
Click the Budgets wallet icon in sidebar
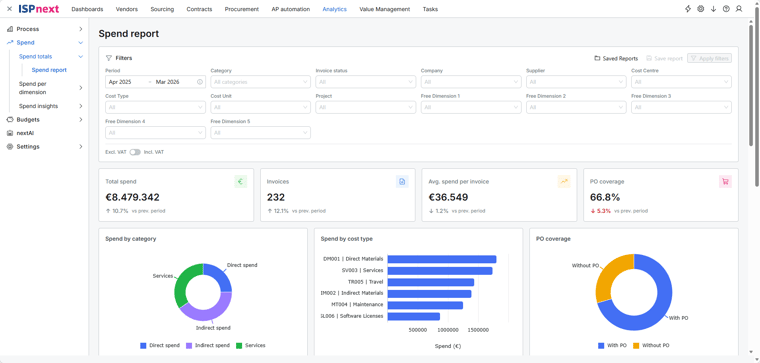[10, 120]
